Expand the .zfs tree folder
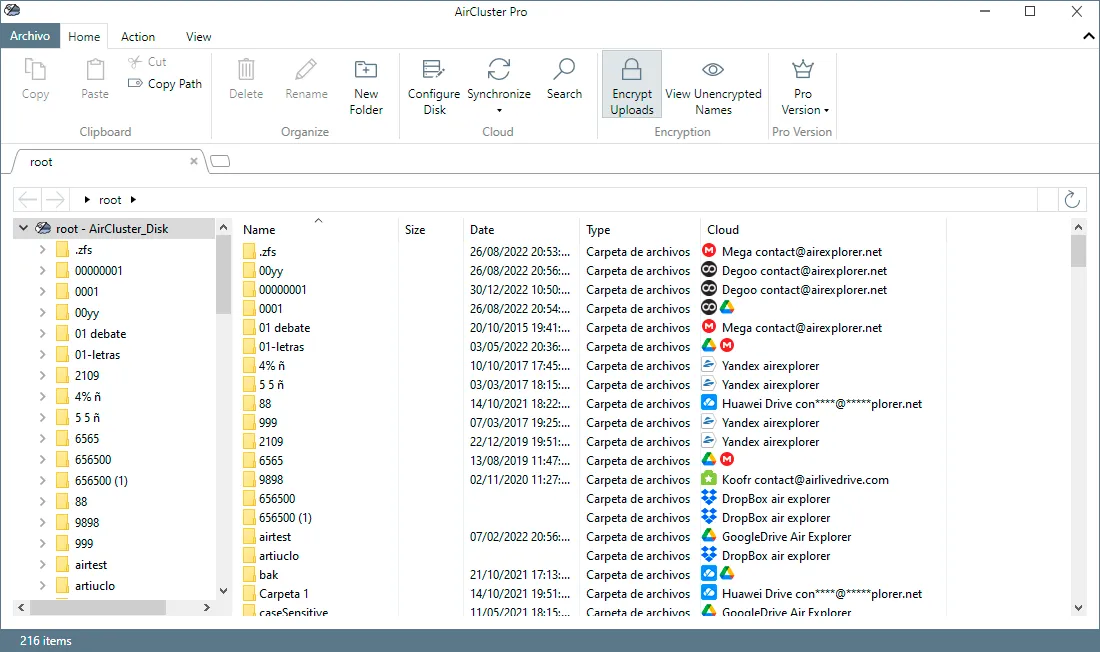The image size is (1100, 652). (x=42, y=250)
